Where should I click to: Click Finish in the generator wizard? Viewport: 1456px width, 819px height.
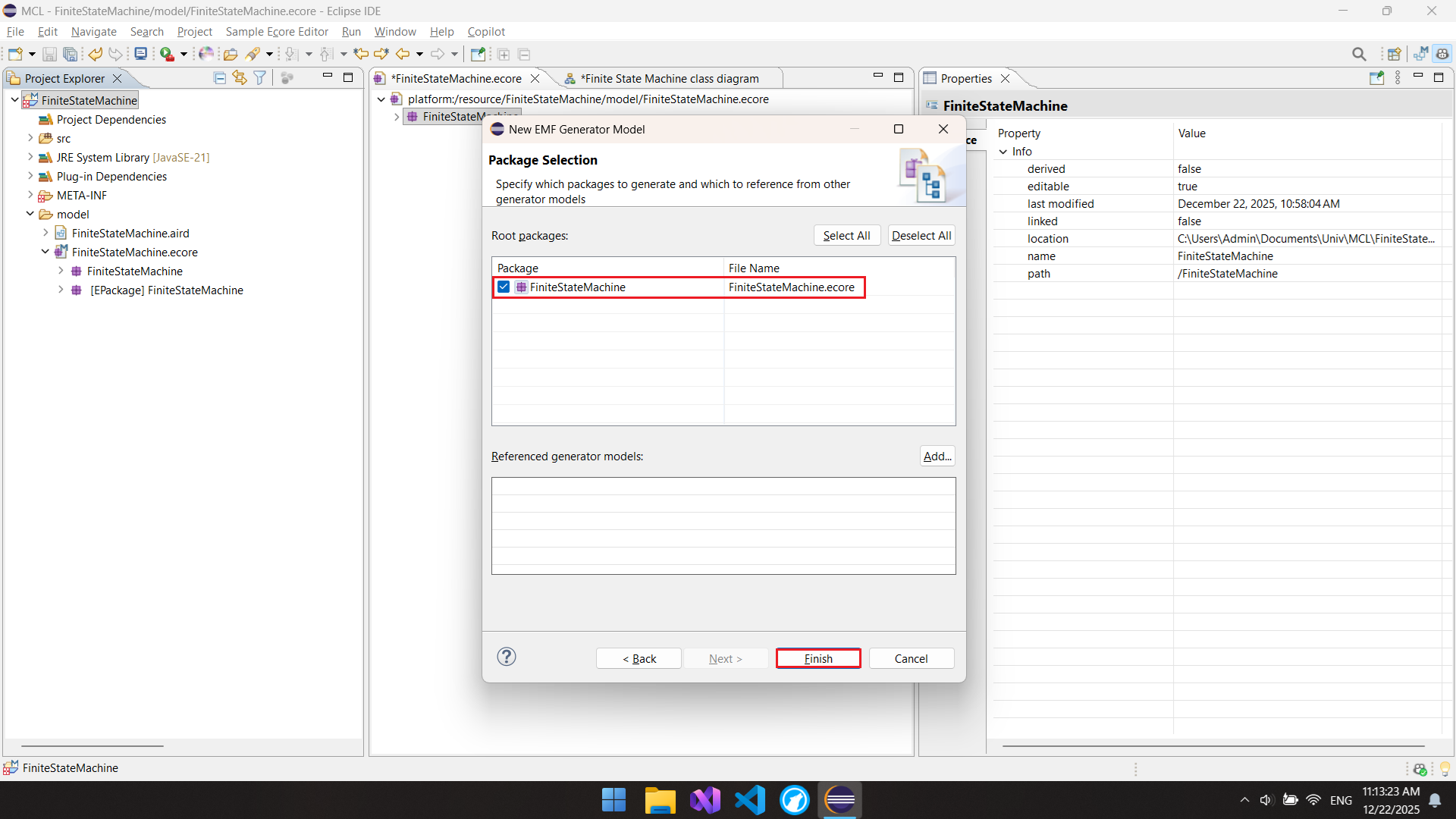coord(818,658)
